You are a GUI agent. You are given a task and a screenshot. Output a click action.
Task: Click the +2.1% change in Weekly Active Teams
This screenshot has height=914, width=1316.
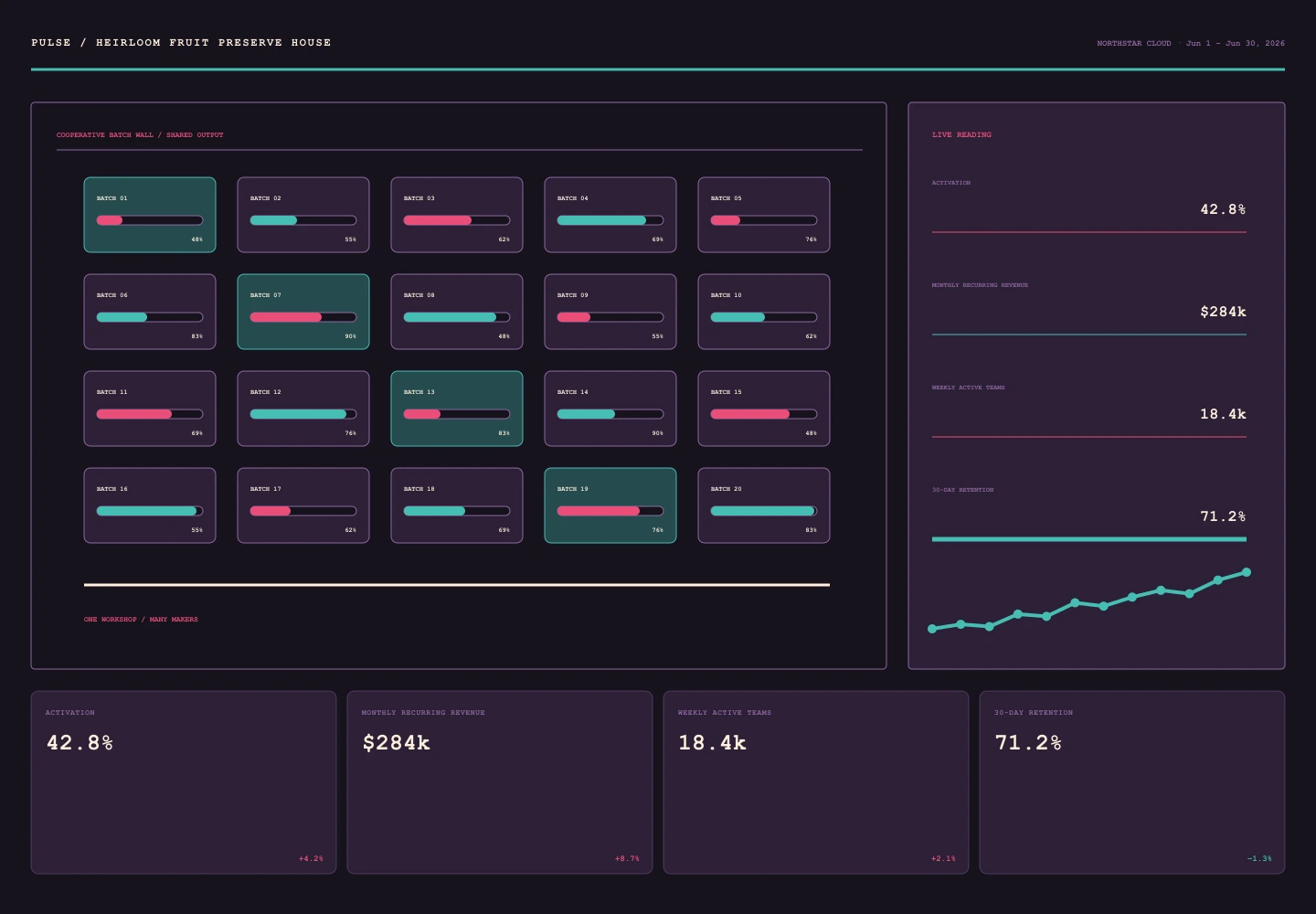943,859
